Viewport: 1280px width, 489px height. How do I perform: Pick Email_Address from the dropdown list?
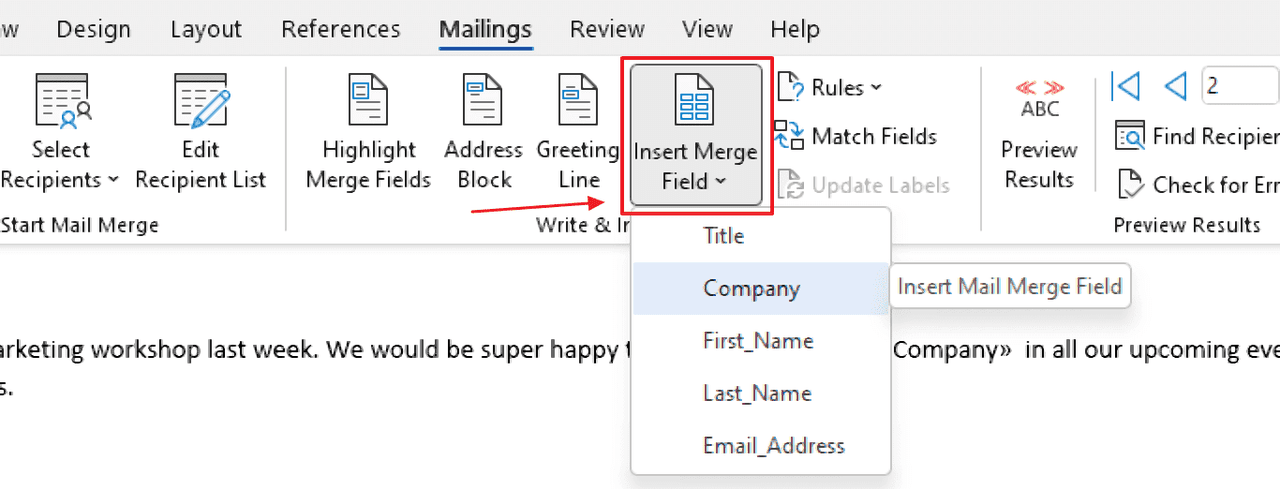point(773,446)
